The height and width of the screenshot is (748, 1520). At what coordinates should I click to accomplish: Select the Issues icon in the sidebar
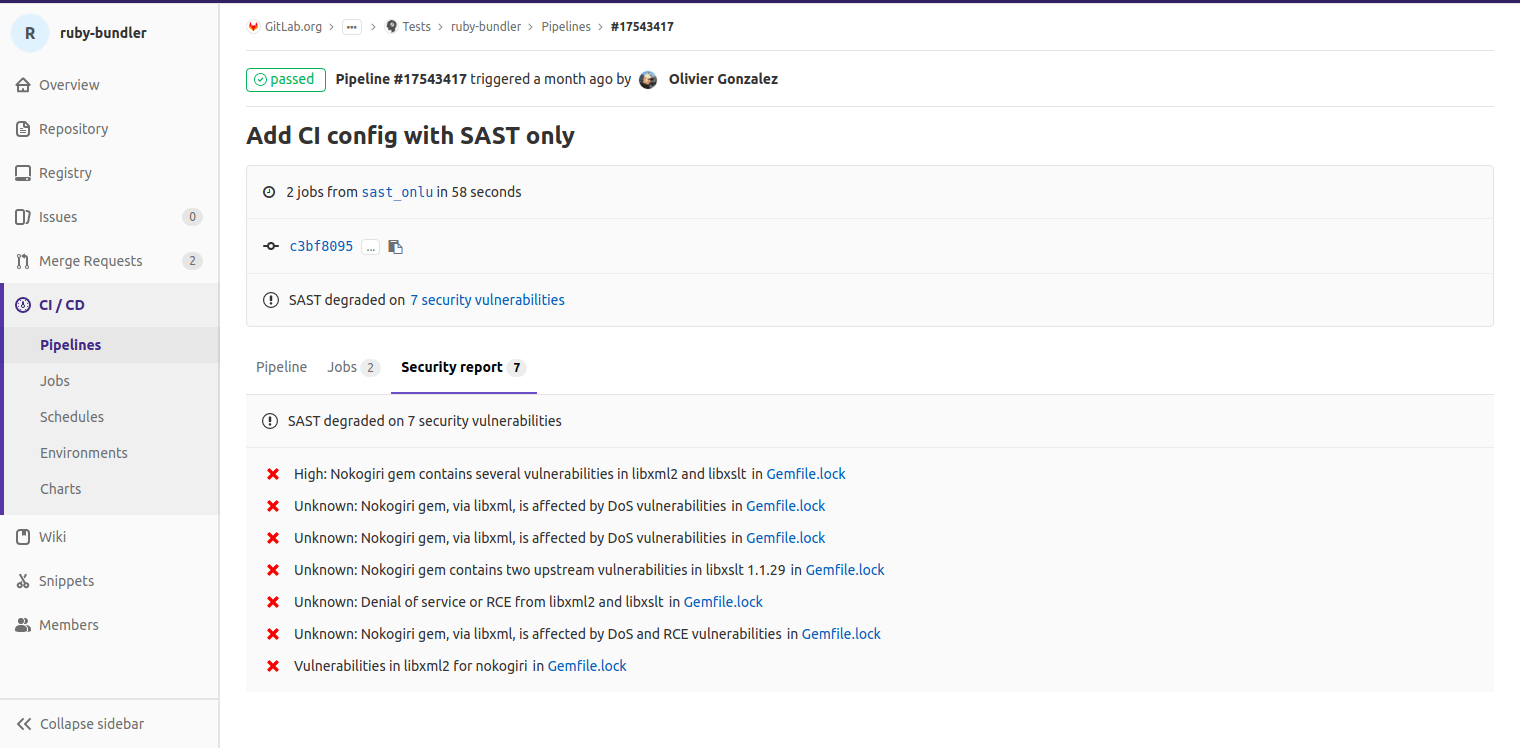click(22, 216)
